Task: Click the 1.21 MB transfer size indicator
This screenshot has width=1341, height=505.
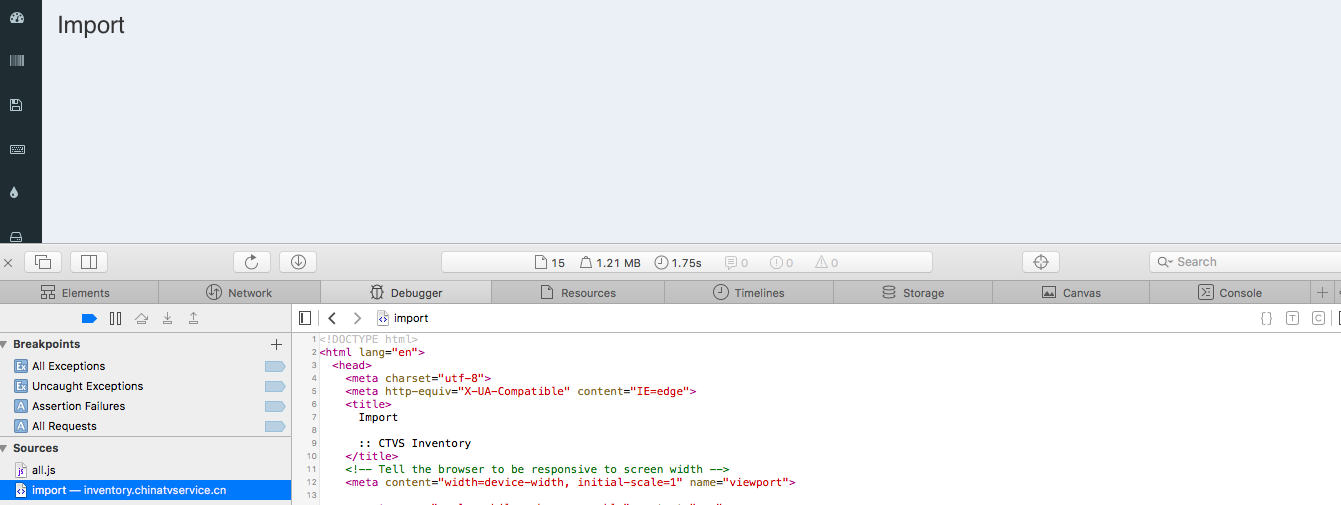Action: [x=610, y=263]
